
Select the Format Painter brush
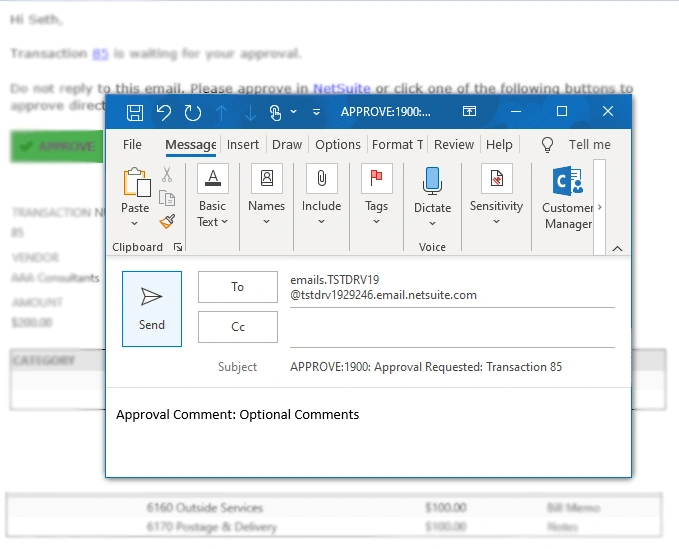(167, 221)
